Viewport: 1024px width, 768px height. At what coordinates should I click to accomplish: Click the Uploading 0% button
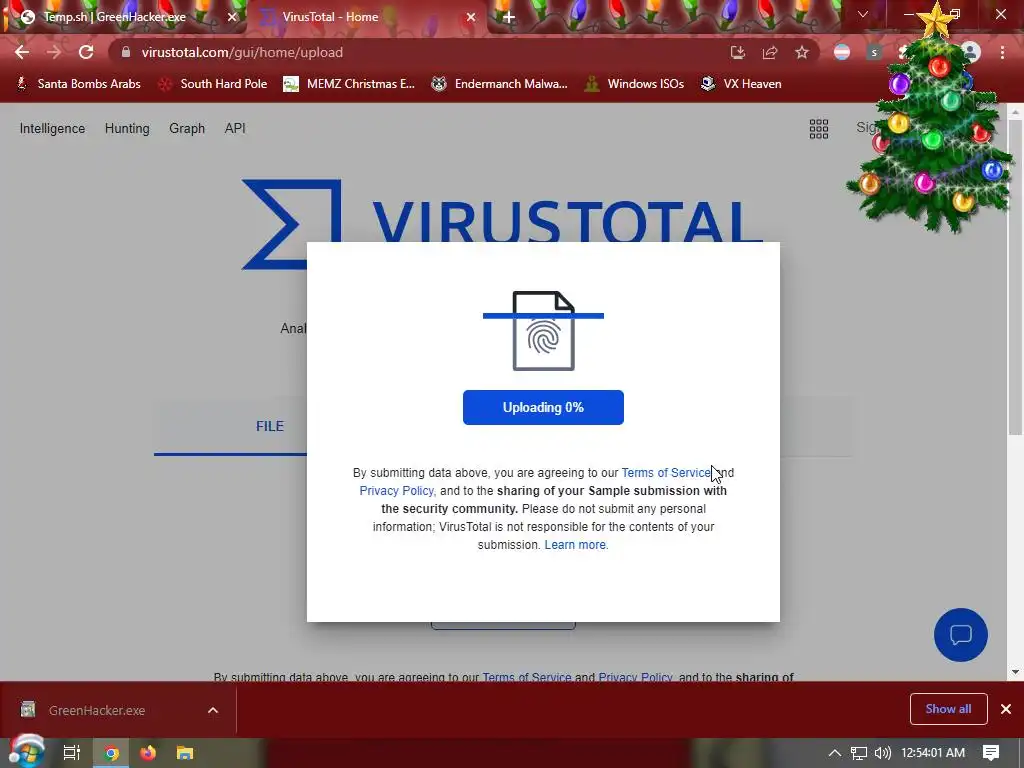[x=543, y=408]
